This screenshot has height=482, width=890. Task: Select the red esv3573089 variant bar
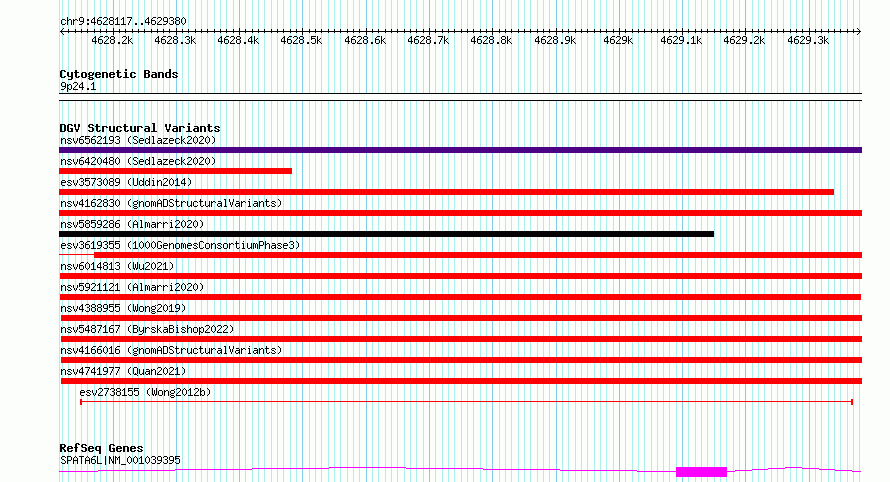point(447,192)
